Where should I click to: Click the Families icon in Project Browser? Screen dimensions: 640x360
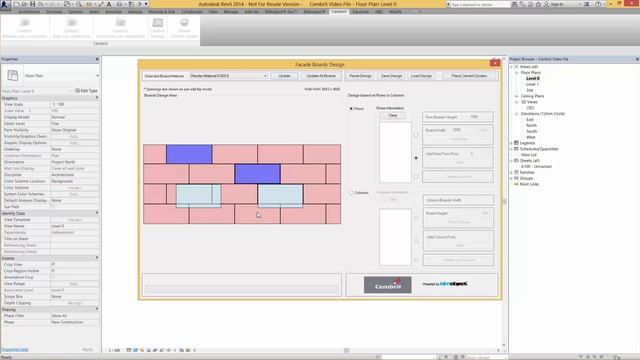coord(516,172)
